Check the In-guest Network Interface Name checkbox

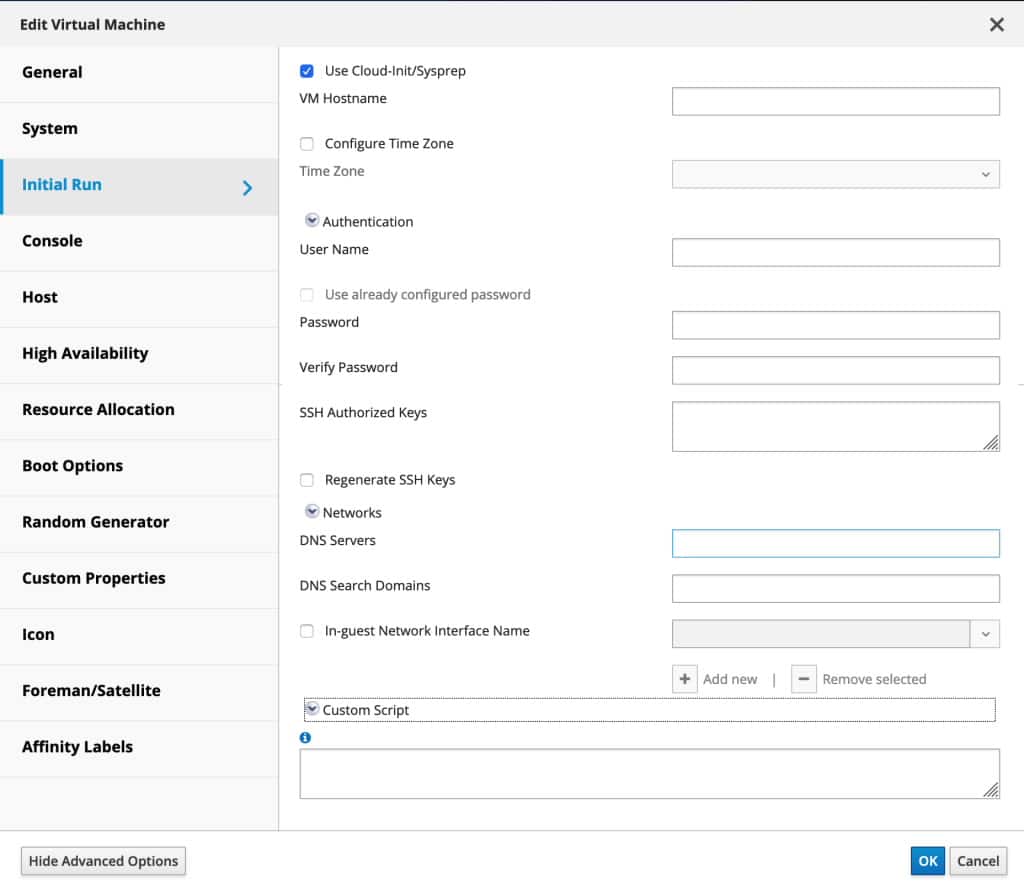click(x=306, y=631)
